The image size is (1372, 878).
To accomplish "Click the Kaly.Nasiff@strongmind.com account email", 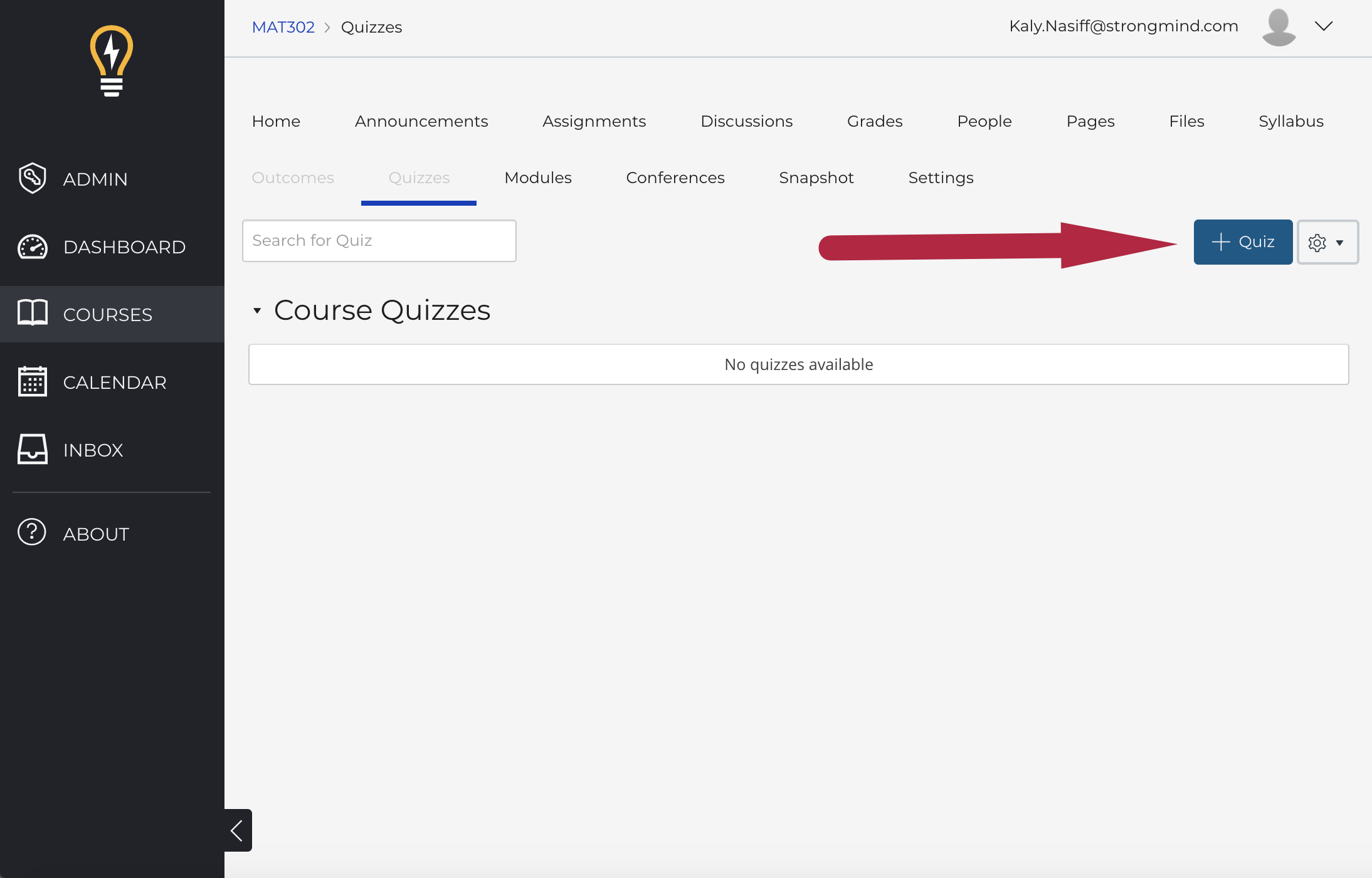I will pyautogui.click(x=1124, y=26).
